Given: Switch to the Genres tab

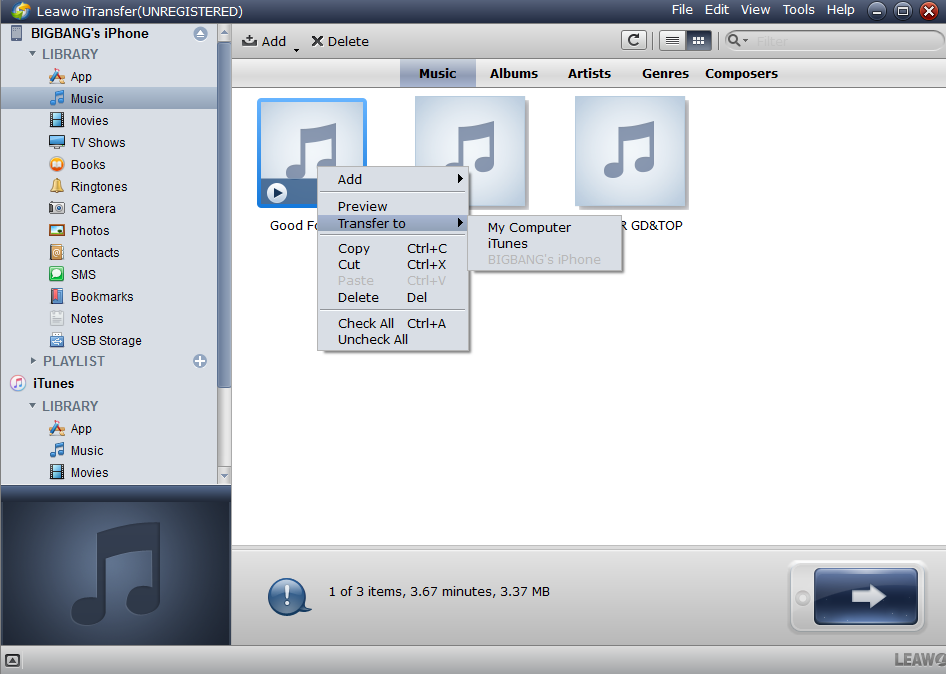Looking at the screenshot, I should [665, 74].
